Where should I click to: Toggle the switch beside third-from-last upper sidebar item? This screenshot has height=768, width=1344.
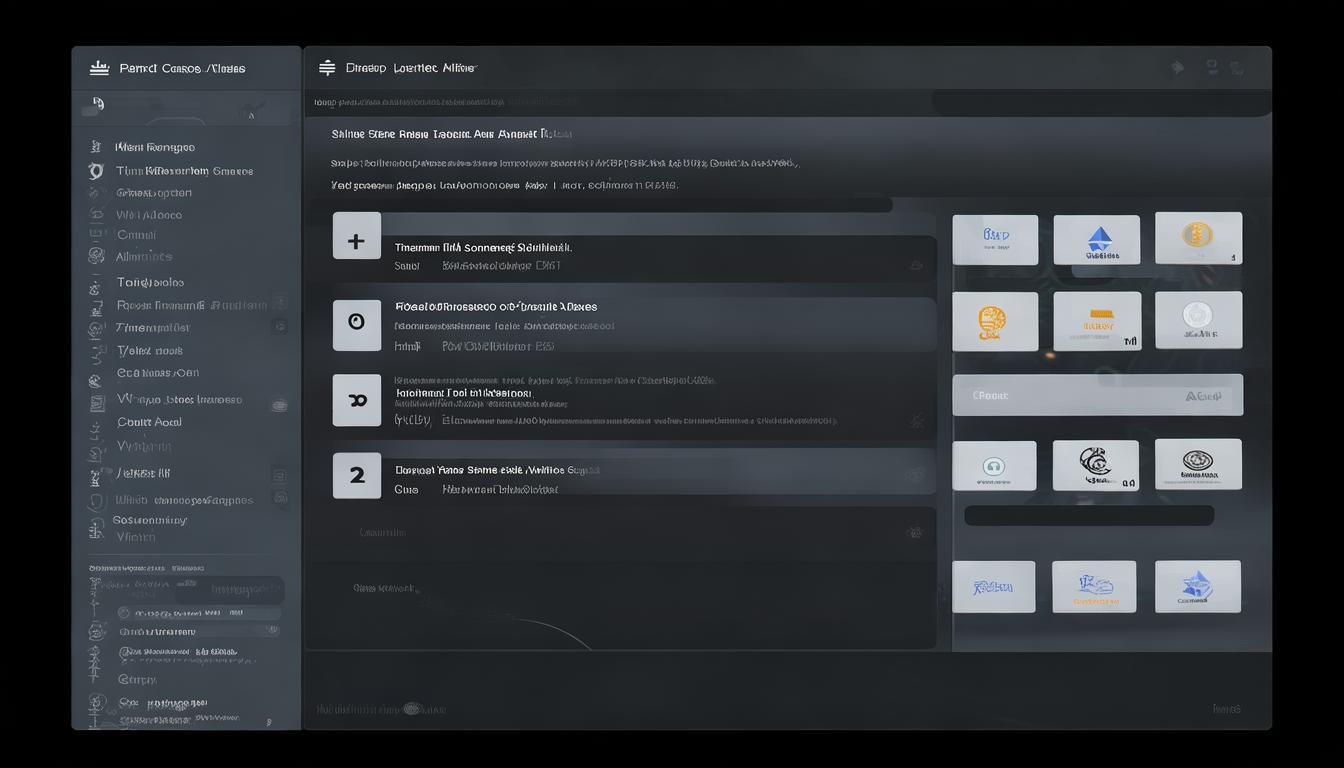(280, 476)
